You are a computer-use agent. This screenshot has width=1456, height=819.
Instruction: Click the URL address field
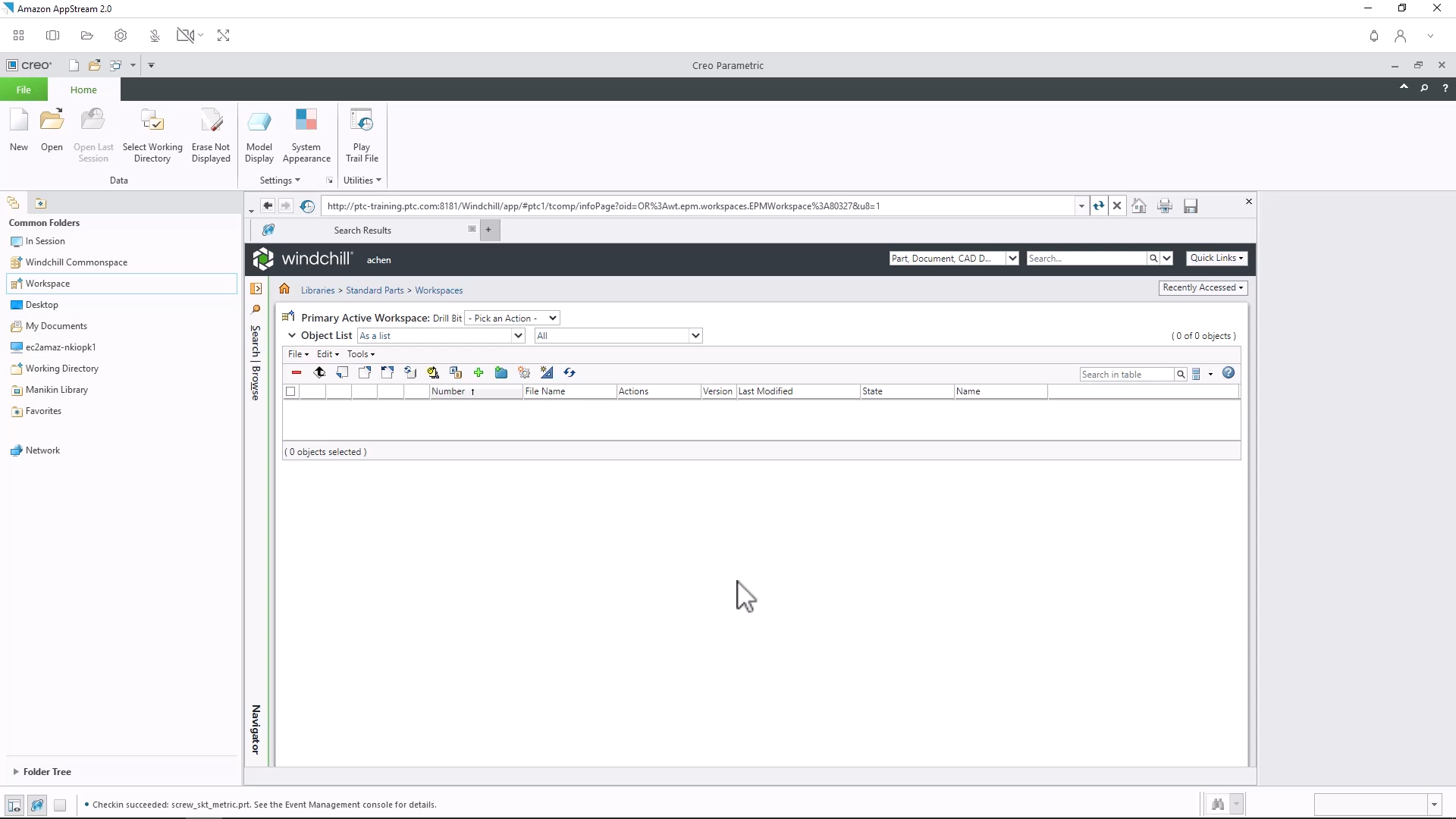pyautogui.click(x=698, y=206)
